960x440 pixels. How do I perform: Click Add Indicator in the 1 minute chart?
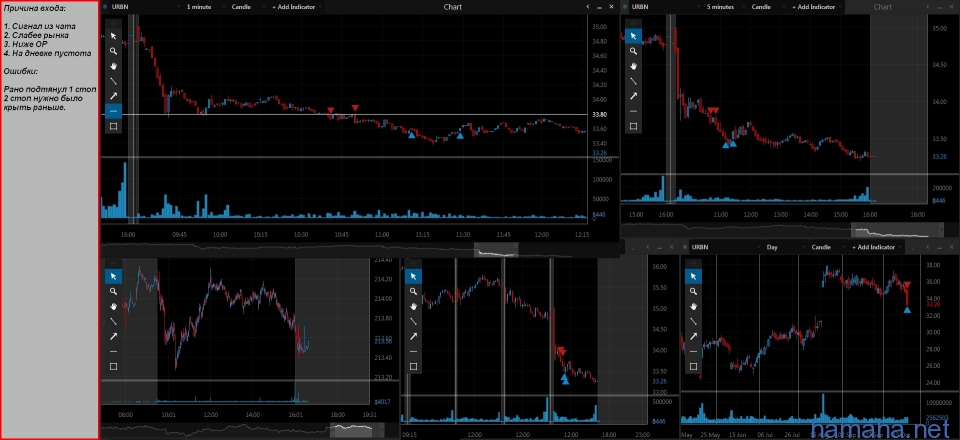tap(294, 7)
